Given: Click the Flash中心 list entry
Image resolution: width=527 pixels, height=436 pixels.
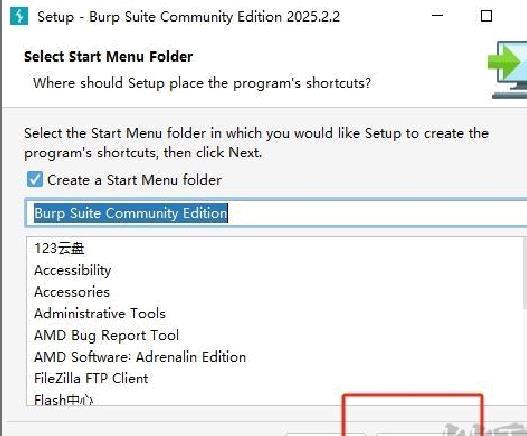Looking at the screenshot, I should coord(64,399).
